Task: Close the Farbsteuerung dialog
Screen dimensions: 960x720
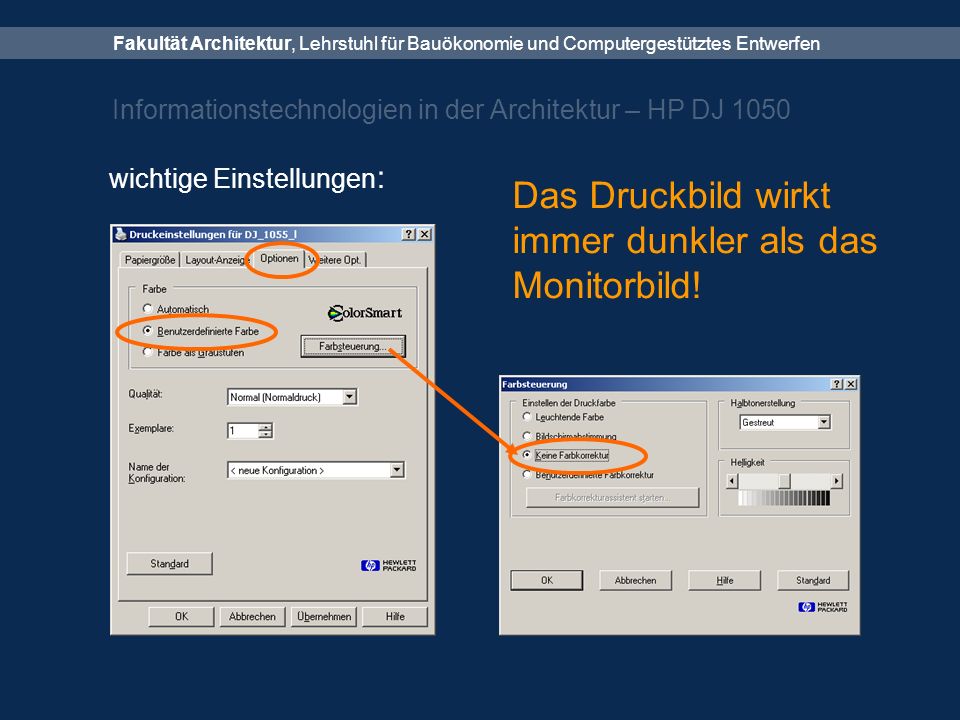Action: click(851, 384)
